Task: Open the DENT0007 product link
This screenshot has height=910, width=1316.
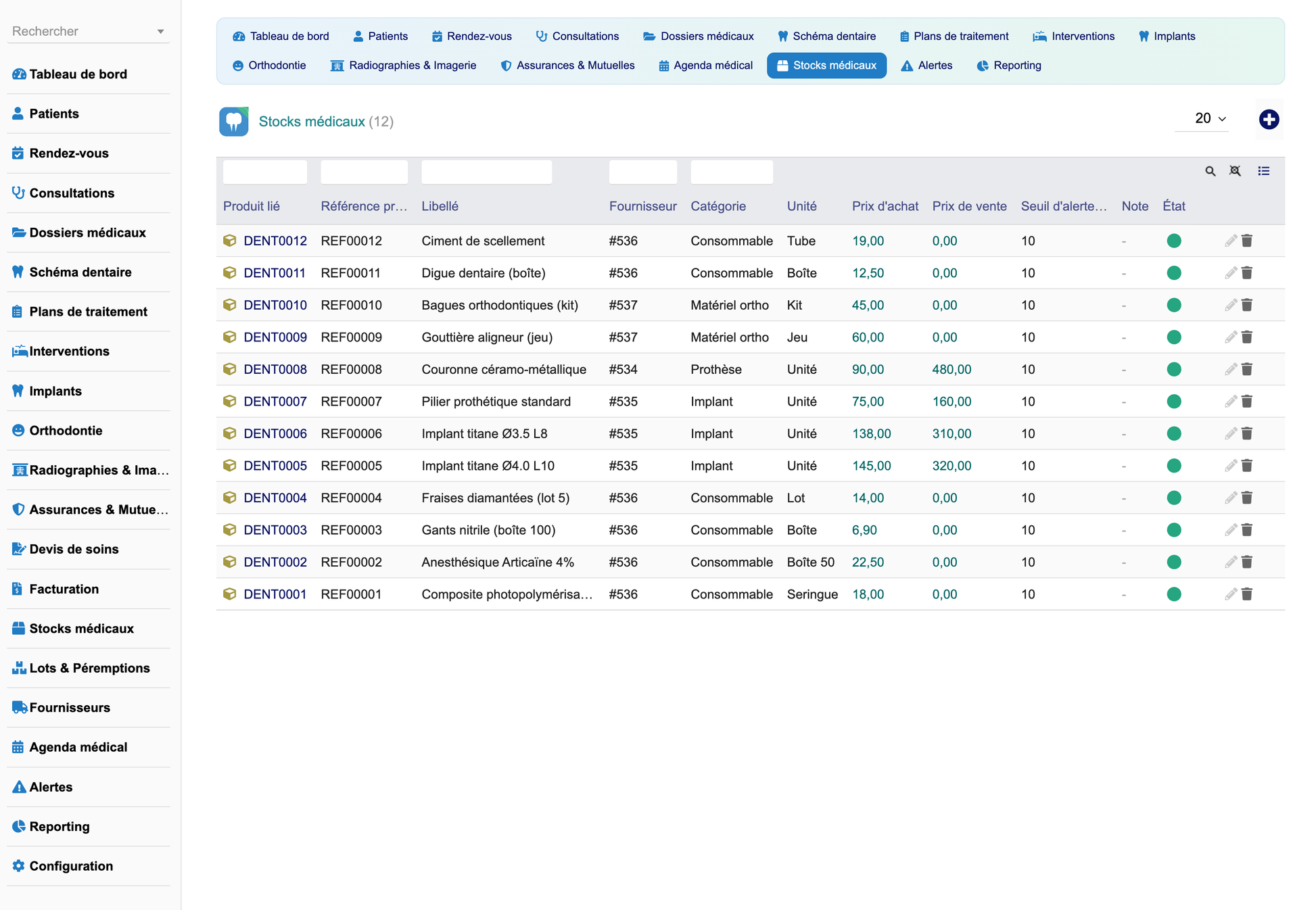Action: pos(275,402)
